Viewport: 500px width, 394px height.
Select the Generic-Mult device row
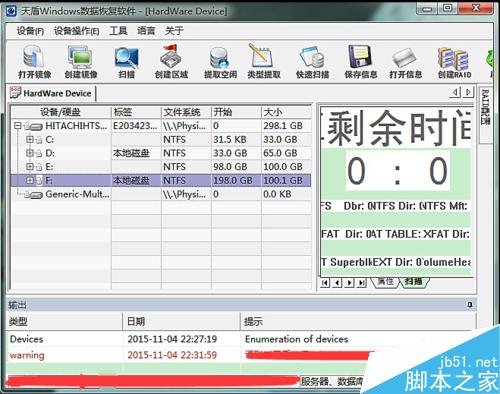click(x=161, y=194)
